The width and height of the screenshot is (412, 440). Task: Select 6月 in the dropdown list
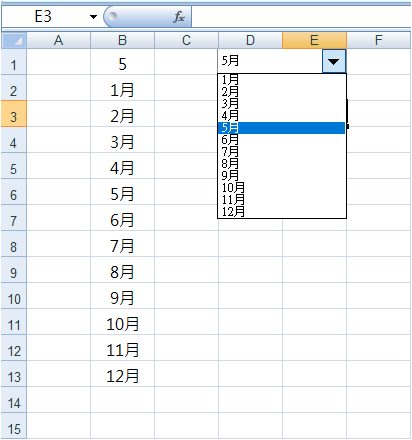click(x=281, y=140)
